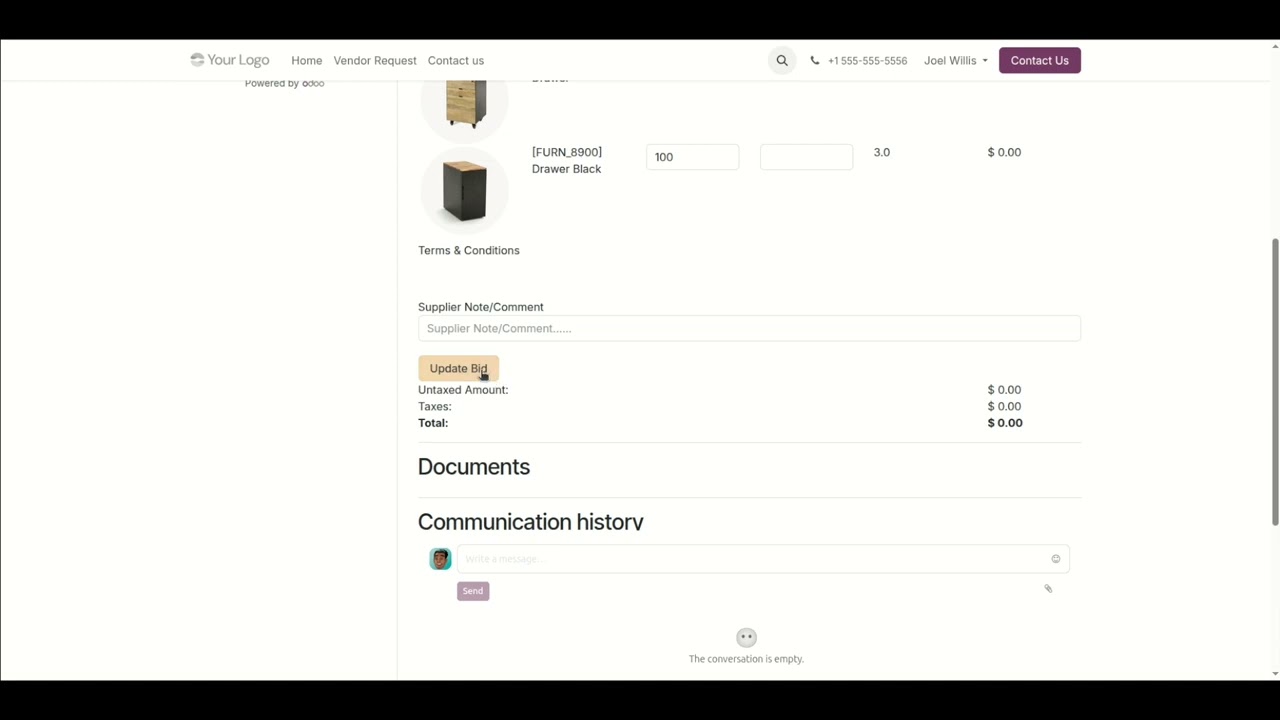Click the Terms & Conditions label
The width and height of the screenshot is (1280, 720).
469,250
